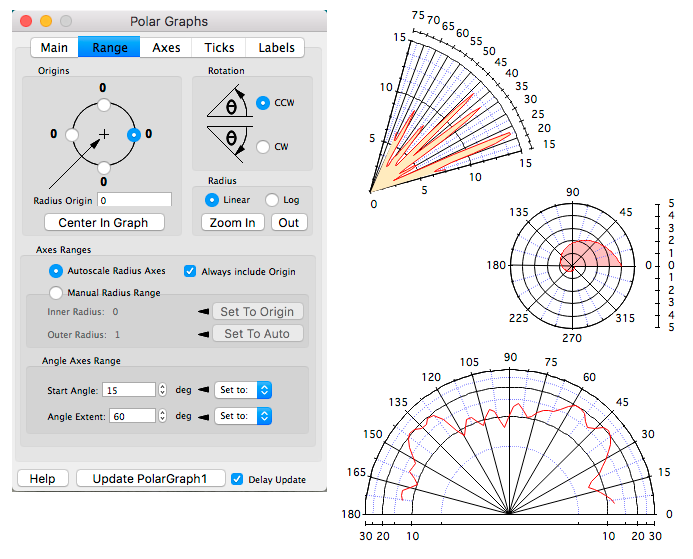Click the Set To Auto button
Image resolution: width=693 pixels, height=559 pixels.
click(258, 334)
